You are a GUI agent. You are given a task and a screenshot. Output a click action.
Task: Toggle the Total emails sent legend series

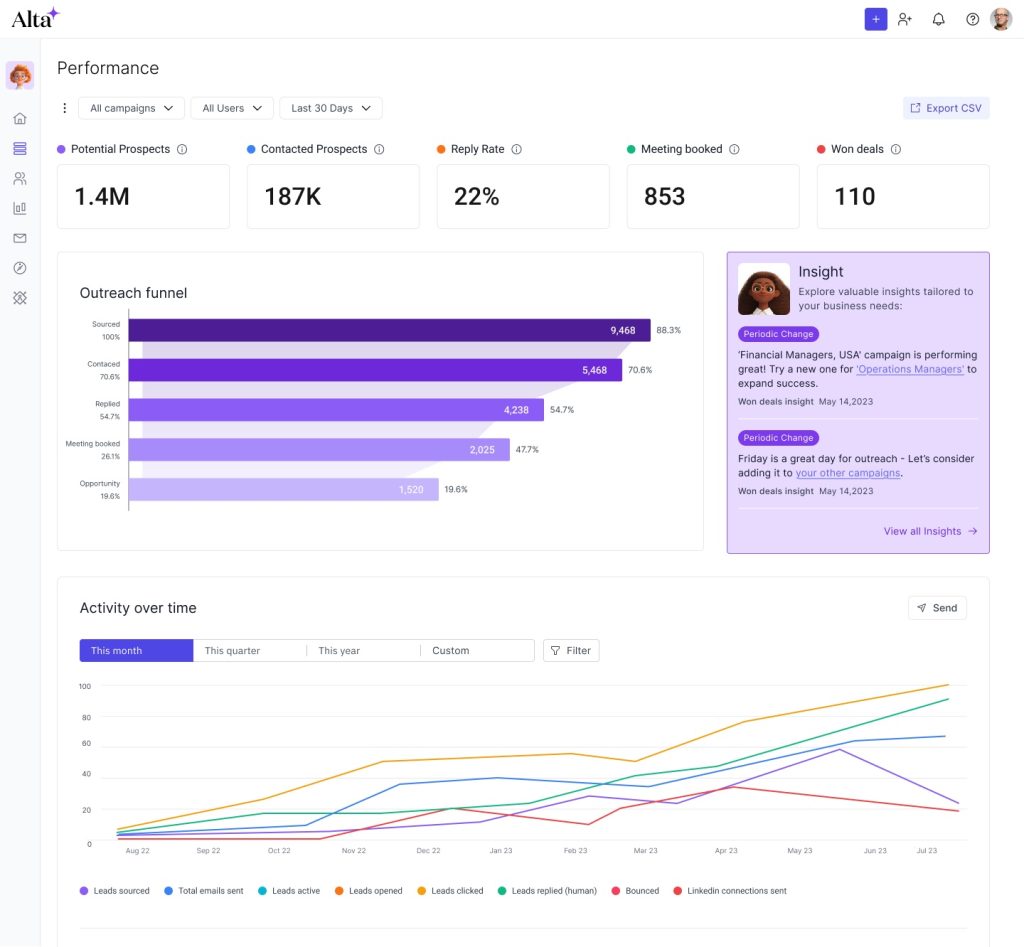(203, 890)
